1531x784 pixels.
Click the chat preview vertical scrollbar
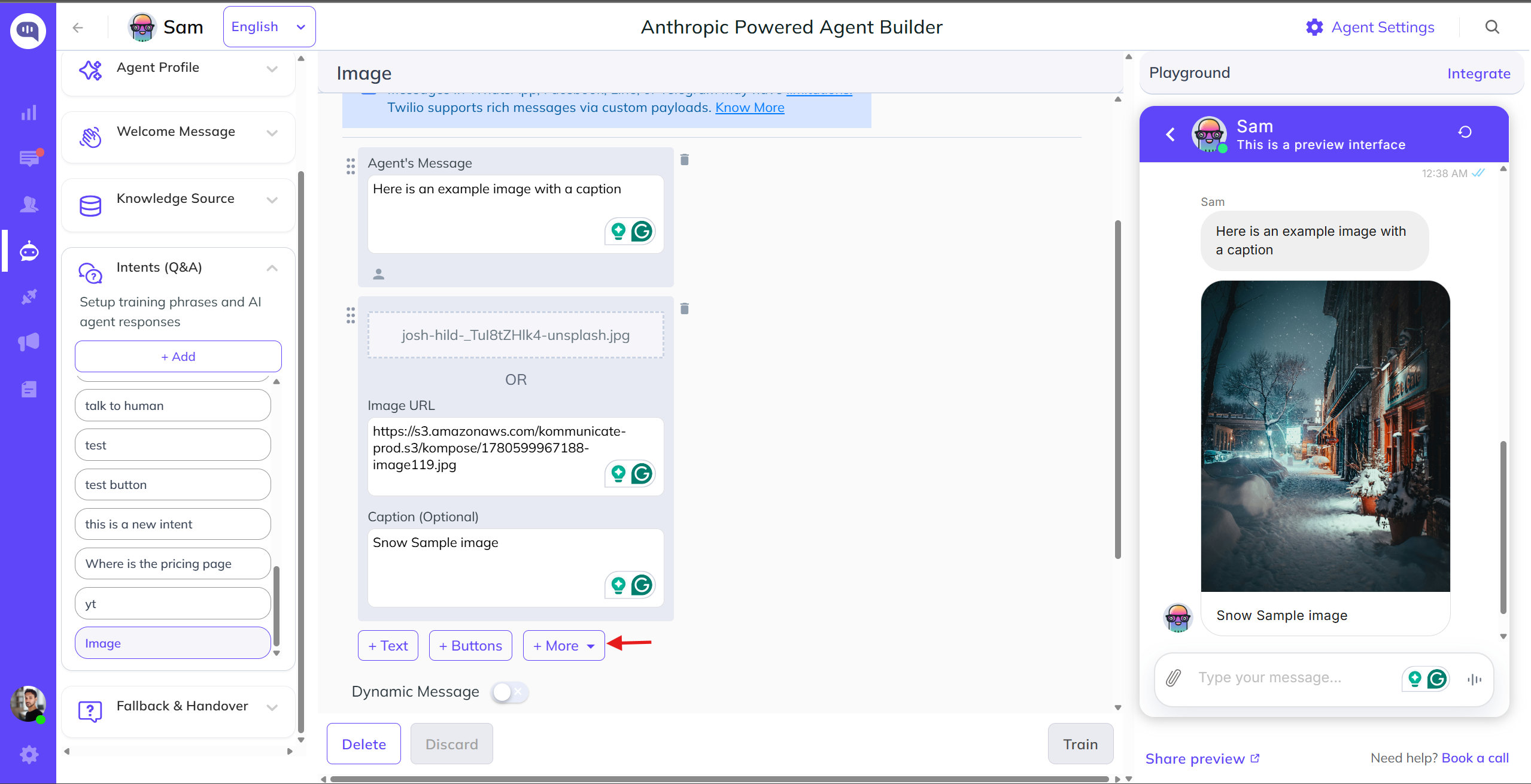click(x=1503, y=527)
